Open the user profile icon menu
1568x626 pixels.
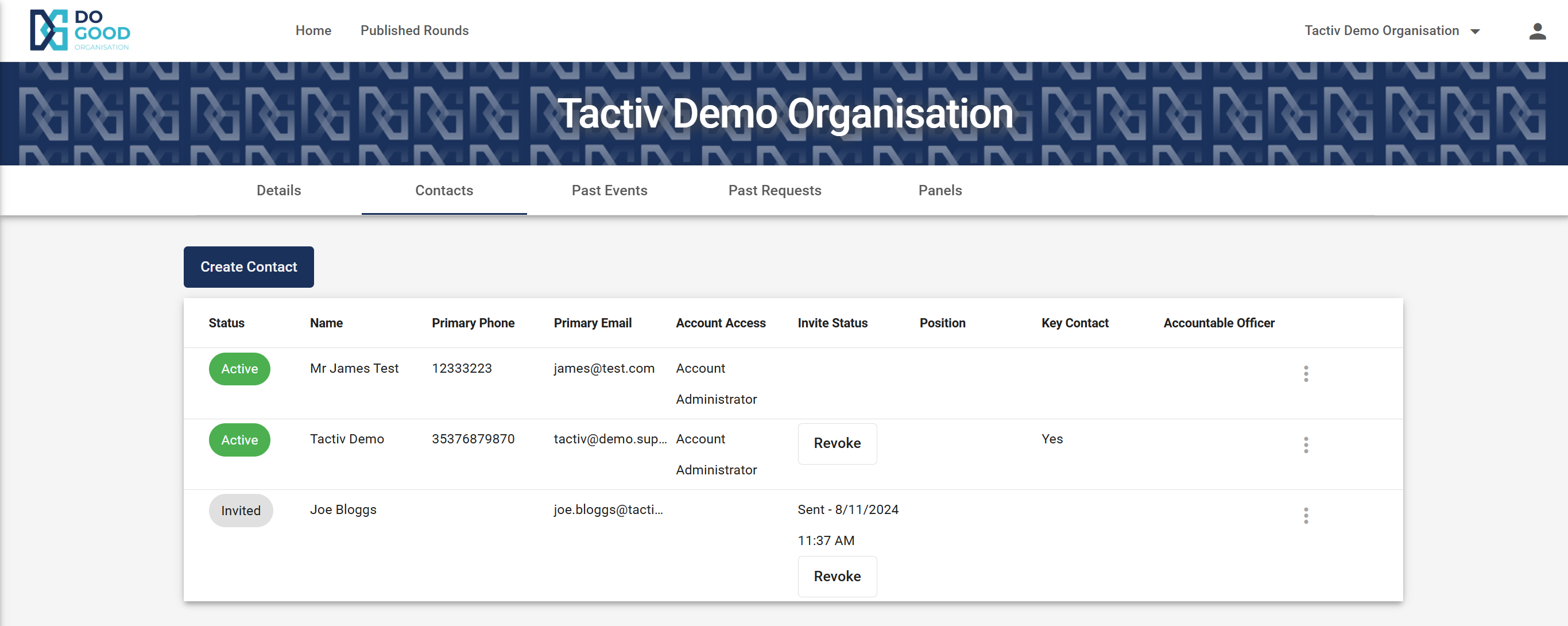[x=1537, y=31]
